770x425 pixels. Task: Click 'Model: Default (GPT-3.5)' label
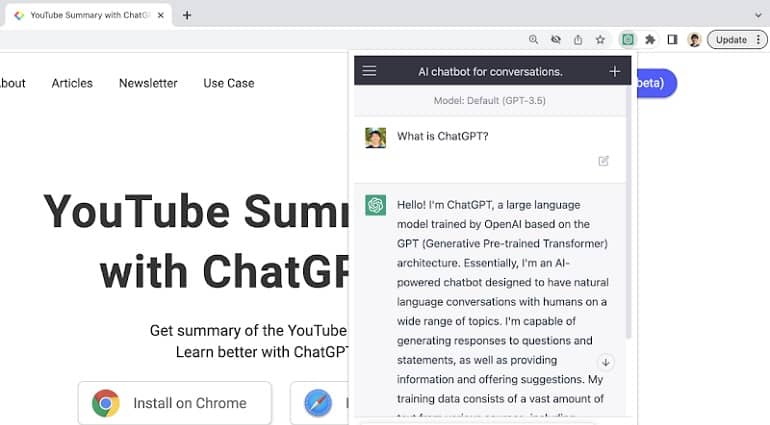click(x=490, y=100)
